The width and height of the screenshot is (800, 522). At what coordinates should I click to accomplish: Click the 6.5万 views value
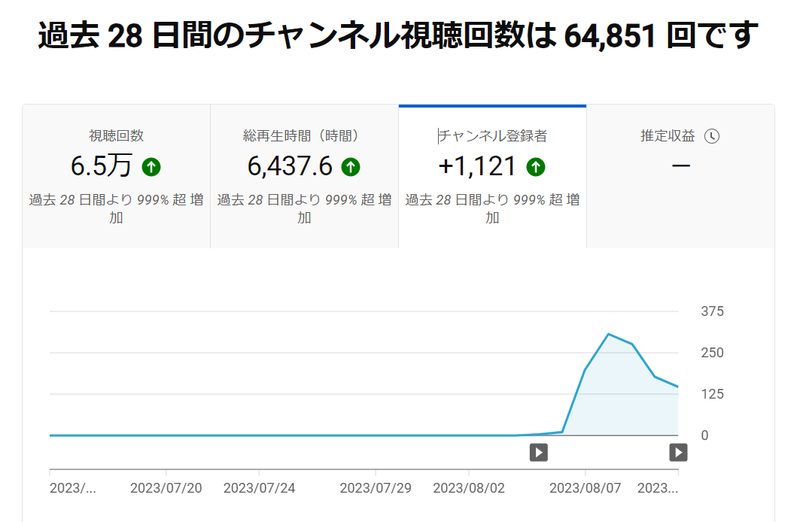pyautogui.click(x=102, y=166)
